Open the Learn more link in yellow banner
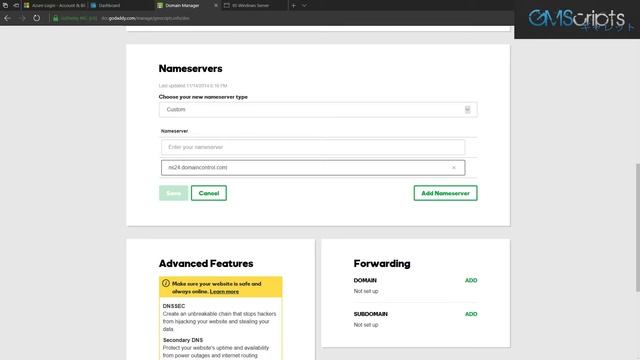This screenshot has height=360, width=640. pos(224,291)
